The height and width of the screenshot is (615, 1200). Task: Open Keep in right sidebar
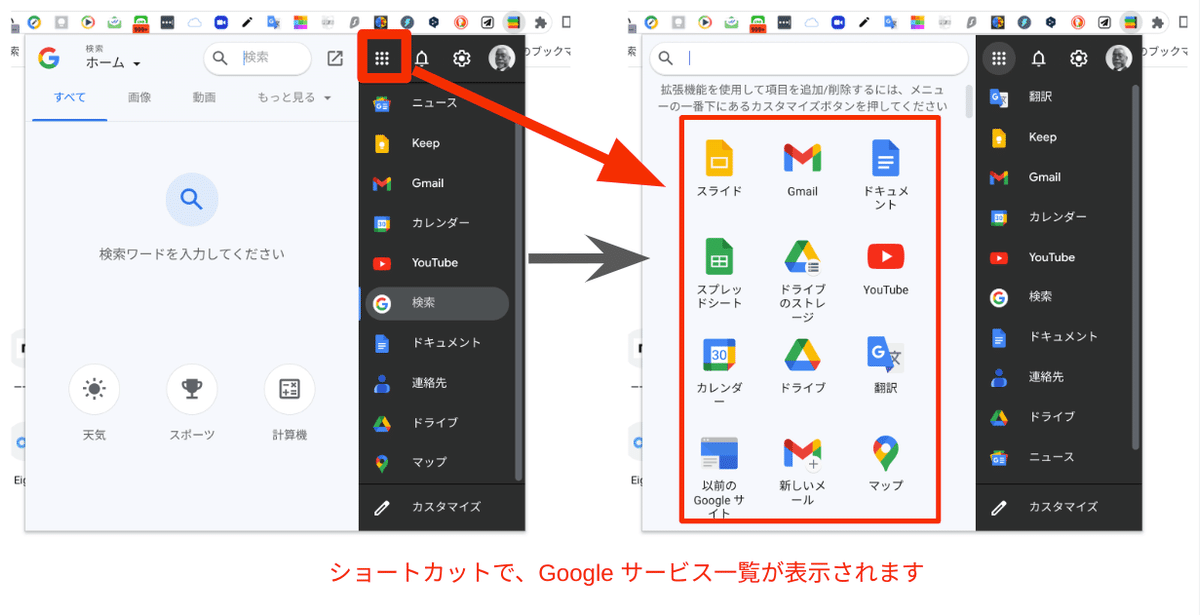[x=1054, y=137]
